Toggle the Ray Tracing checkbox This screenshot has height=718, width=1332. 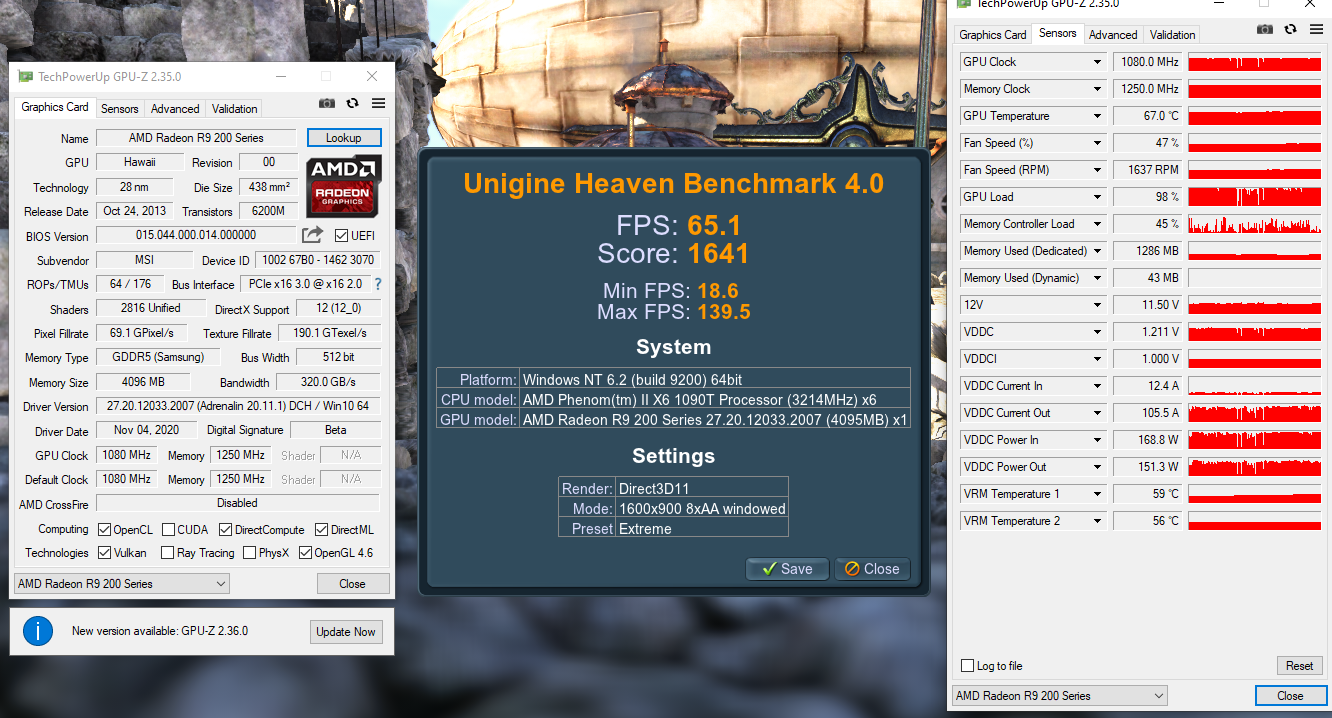click(166, 552)
